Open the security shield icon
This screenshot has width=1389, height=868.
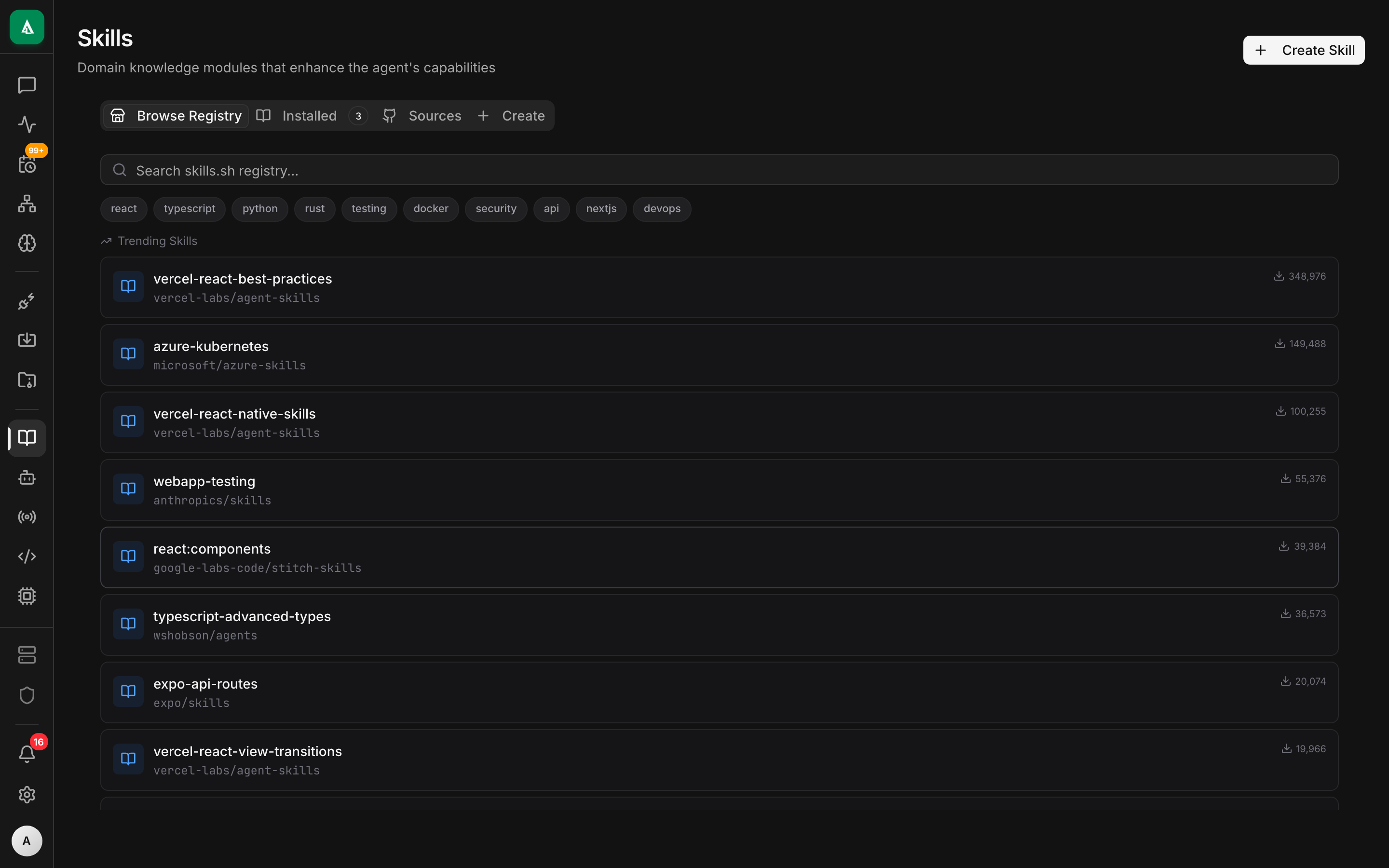[27, 694]
